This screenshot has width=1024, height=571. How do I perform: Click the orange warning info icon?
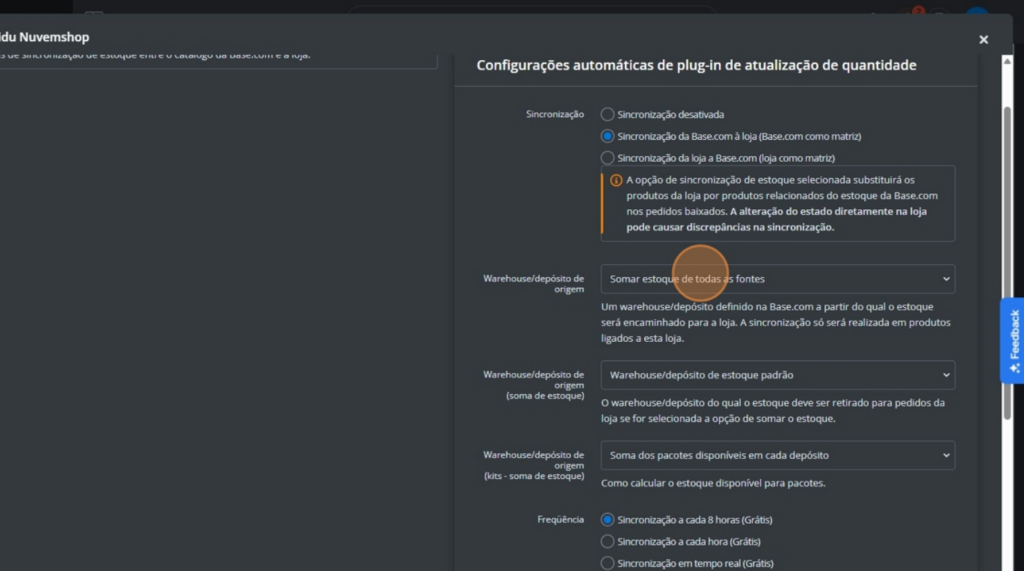[616, 180]
